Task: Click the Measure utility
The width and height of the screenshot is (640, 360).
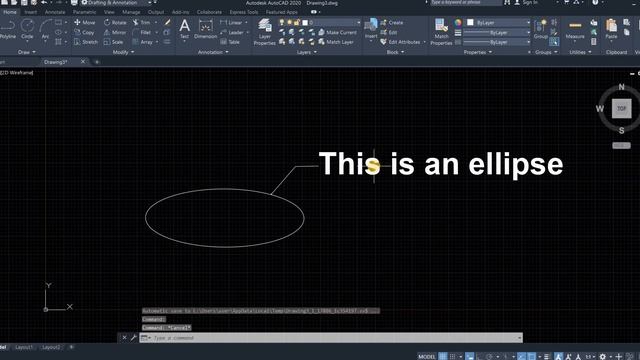Action: [x=575, y=29]
